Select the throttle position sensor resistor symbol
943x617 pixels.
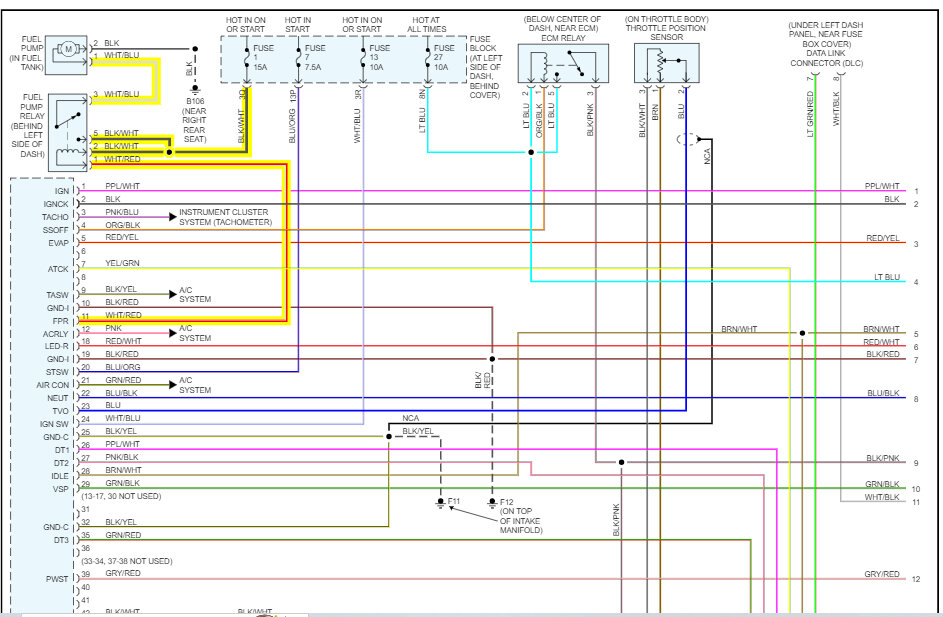660,63
